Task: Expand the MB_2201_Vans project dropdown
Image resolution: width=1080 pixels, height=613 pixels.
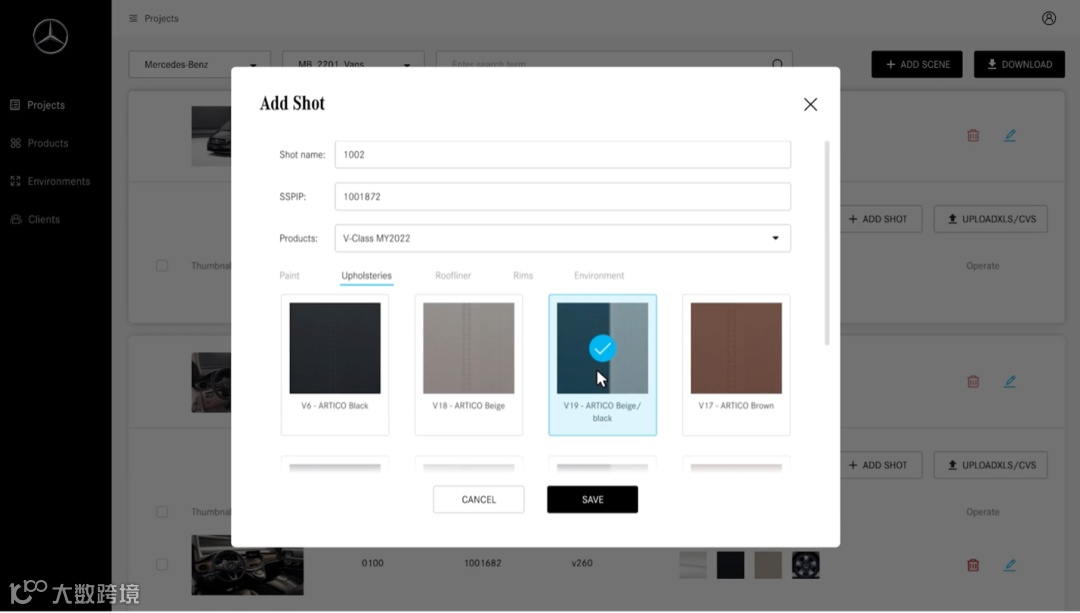Action: pos(353,64)
